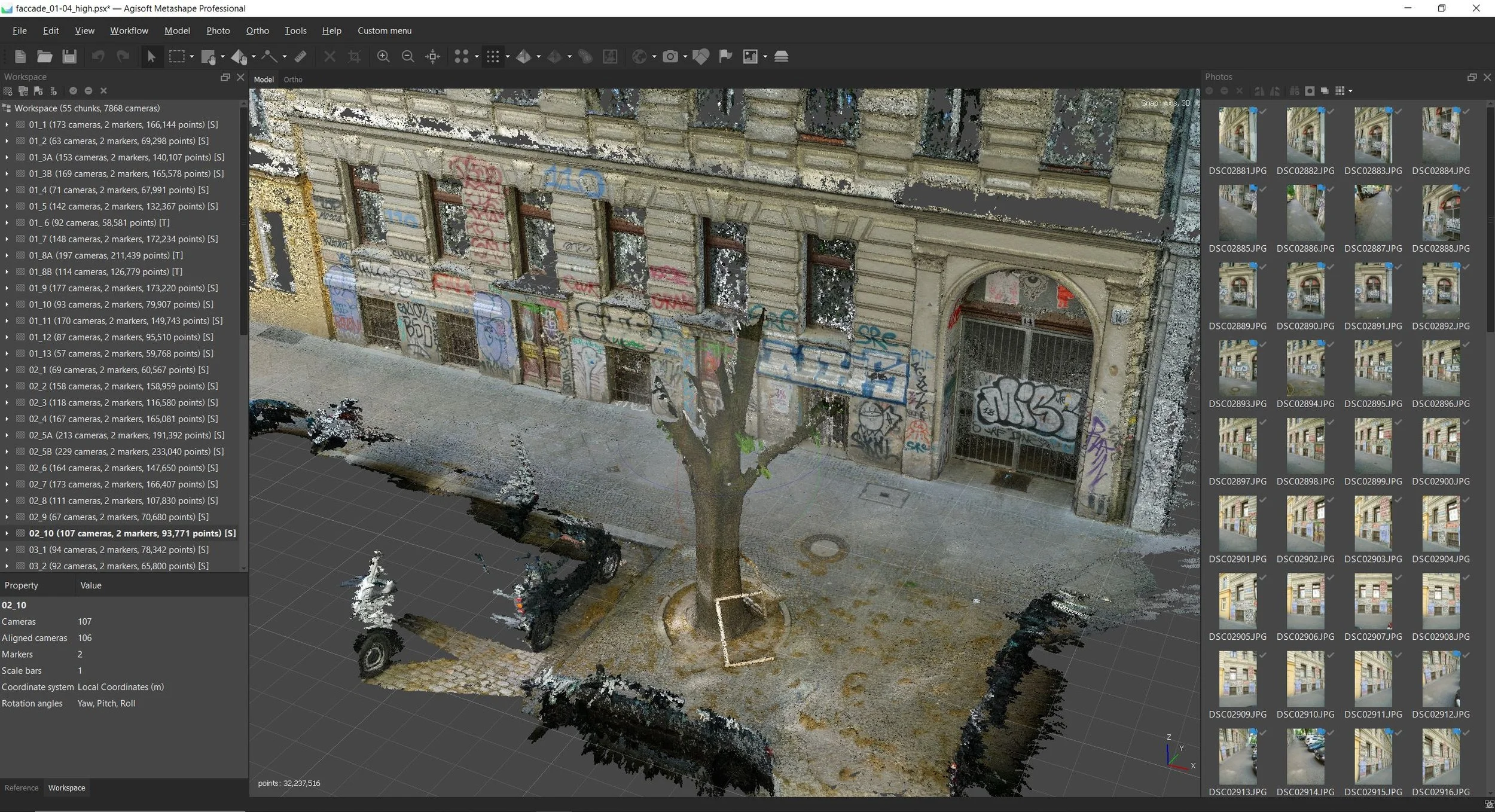
Task: Click the Zoom In magnifier icon
Action: 383,56
